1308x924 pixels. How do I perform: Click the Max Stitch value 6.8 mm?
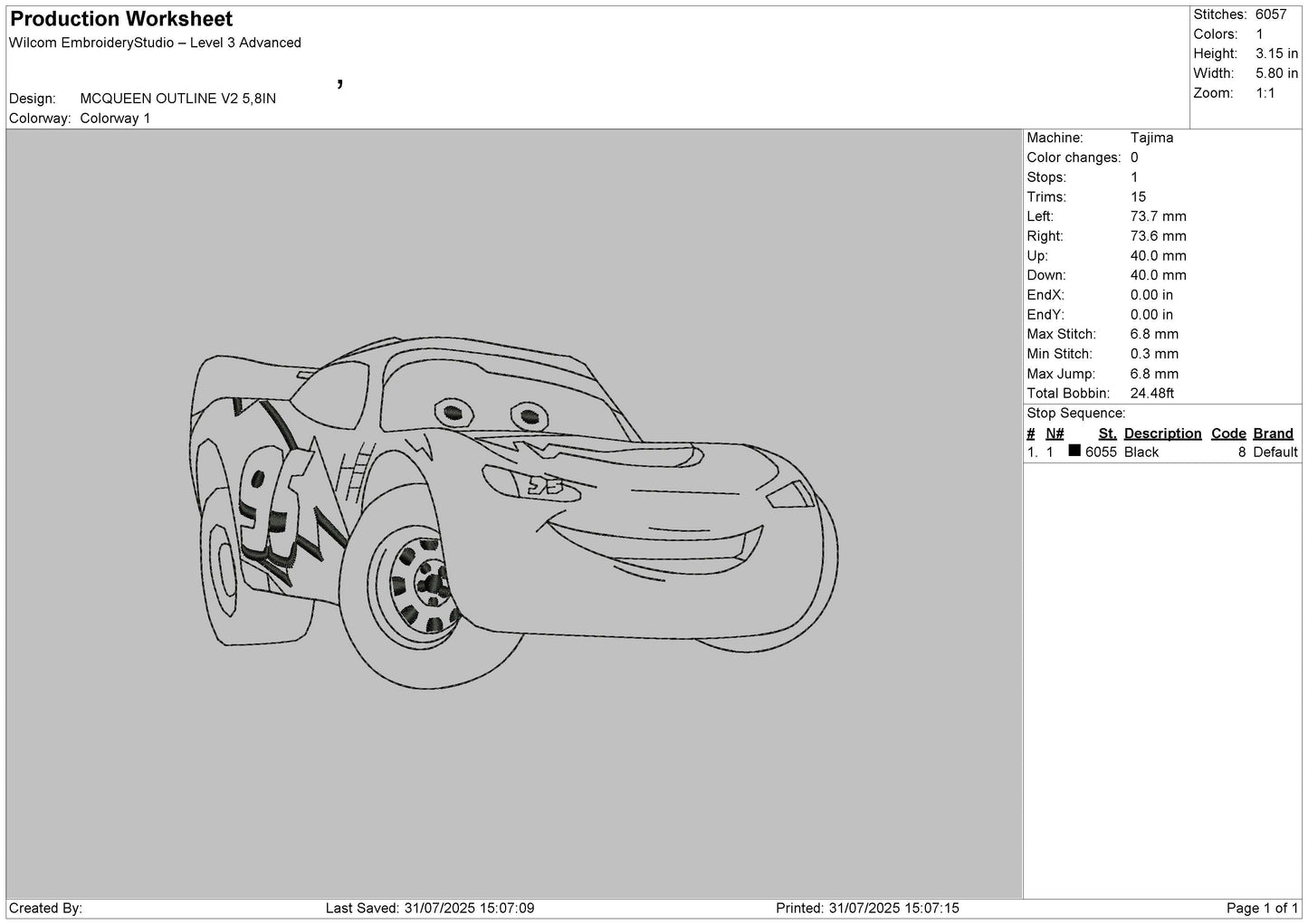[x=1155, y=335]
